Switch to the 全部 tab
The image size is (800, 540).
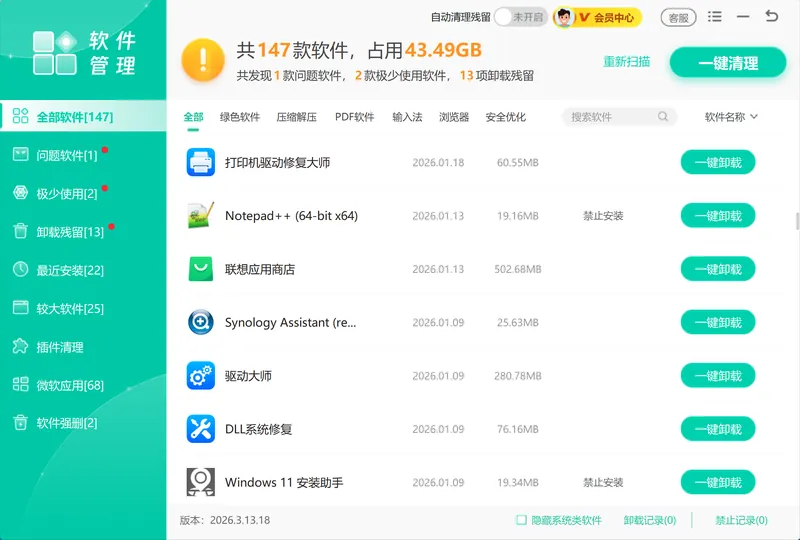click(x=193, y=117)
